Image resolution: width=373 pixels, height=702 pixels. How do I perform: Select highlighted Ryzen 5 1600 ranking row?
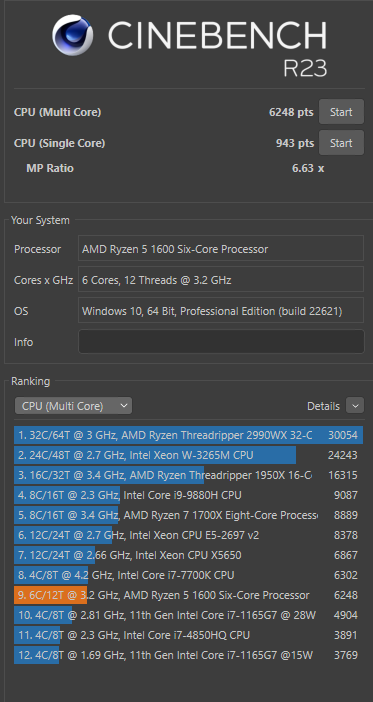click(x=188, y=595)
